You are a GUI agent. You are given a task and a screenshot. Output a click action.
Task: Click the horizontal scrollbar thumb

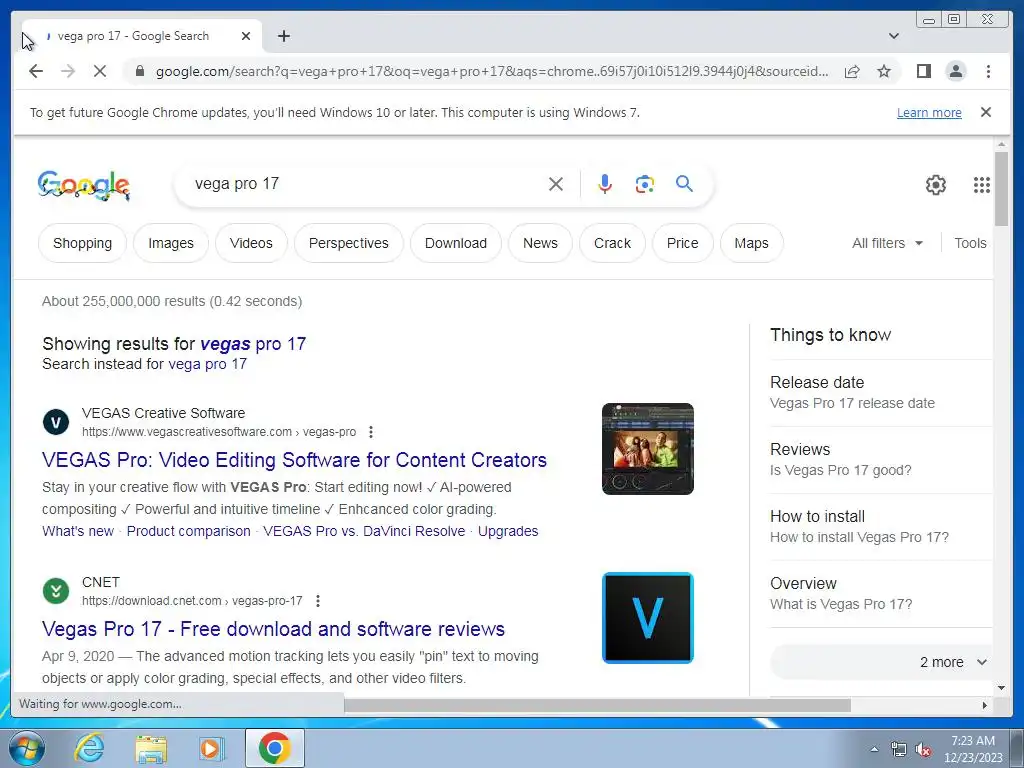point(598,705)
